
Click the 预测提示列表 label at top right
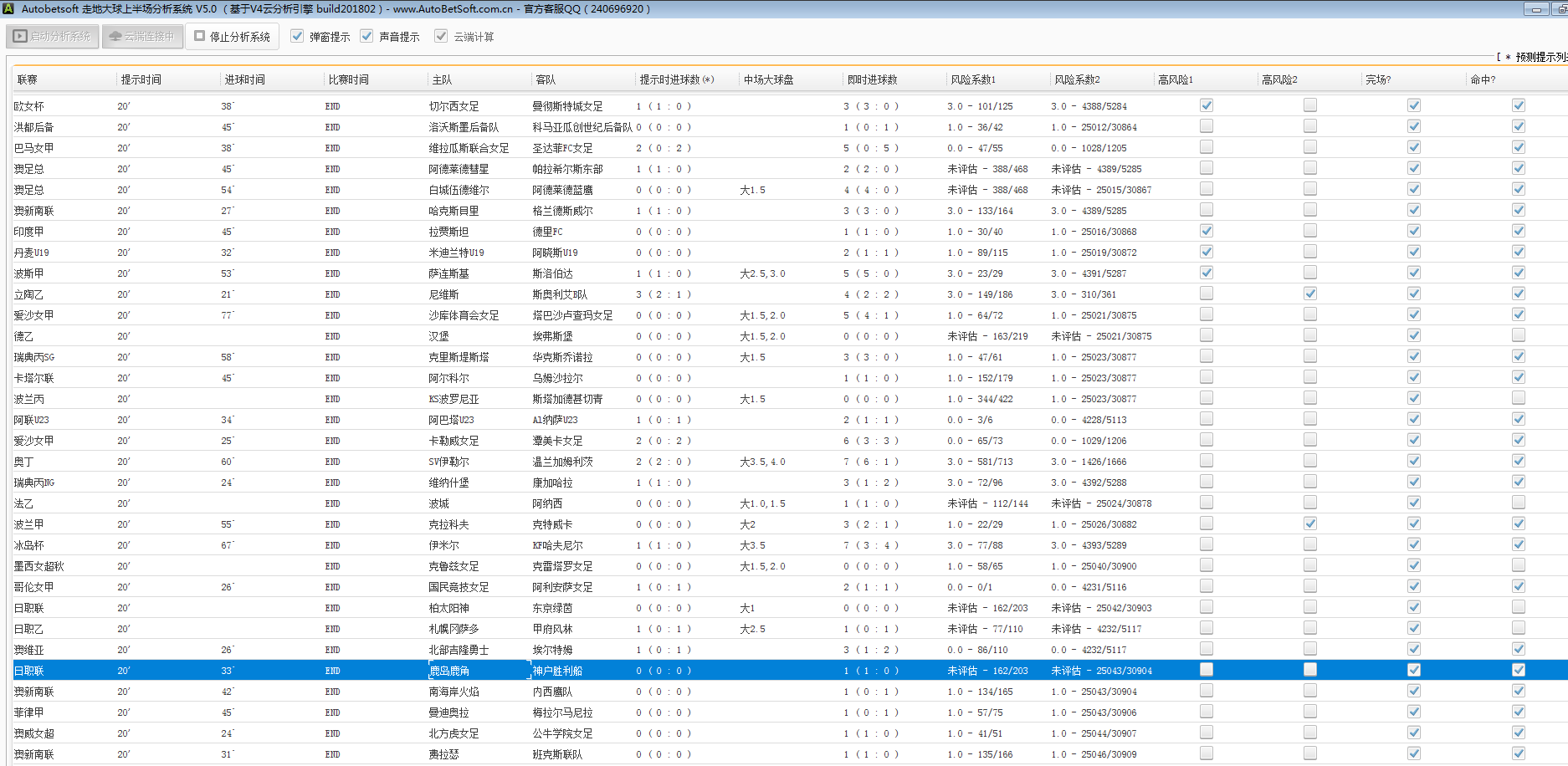(1540, 57)
